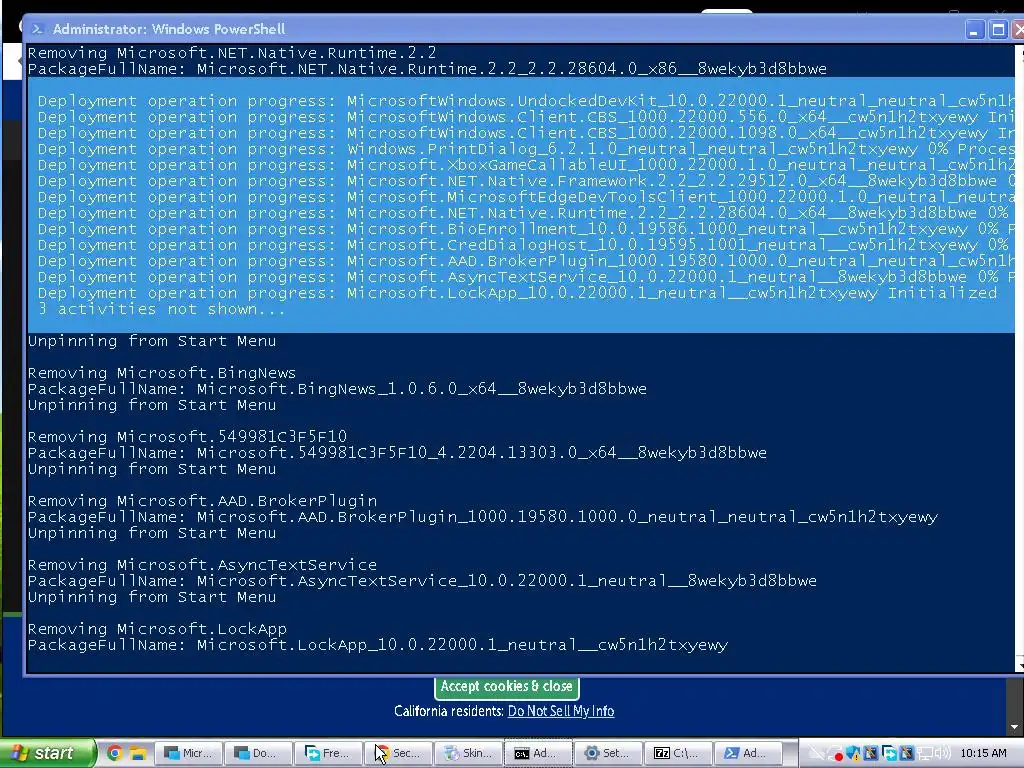
Task: Click the browser page scrollbar down arrow
Action: [1014, 727]
